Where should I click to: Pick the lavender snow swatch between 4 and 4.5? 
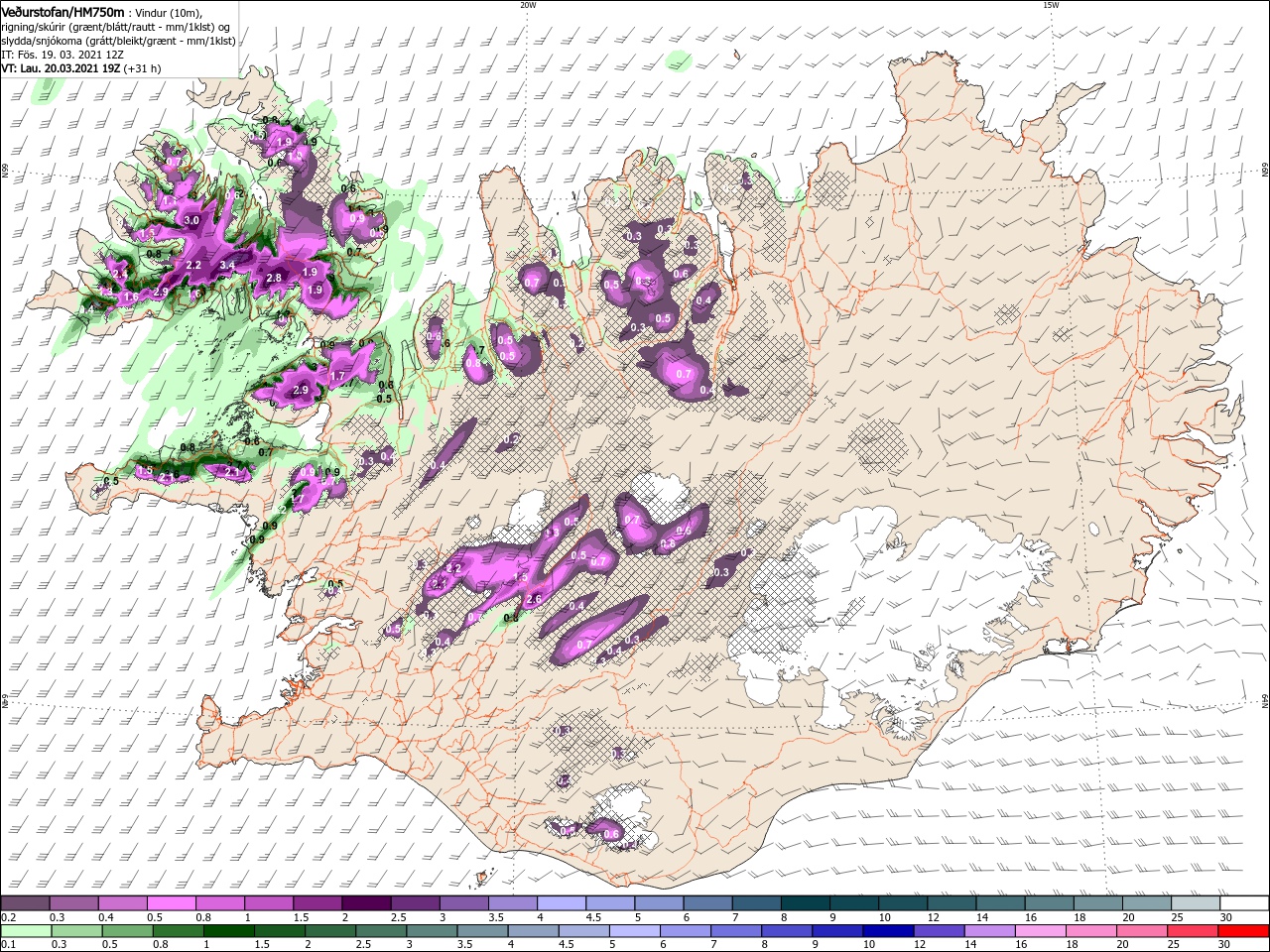coord(562,903)
